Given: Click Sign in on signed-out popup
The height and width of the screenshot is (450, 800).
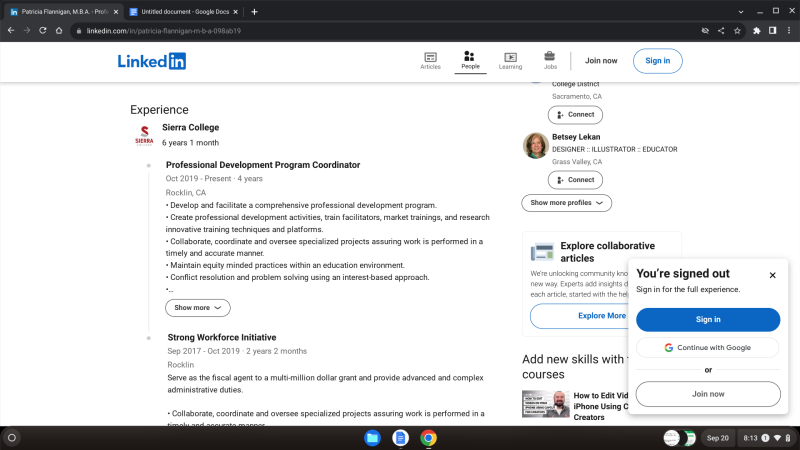Looking at the screenshot, I should (x=708, y=319).
